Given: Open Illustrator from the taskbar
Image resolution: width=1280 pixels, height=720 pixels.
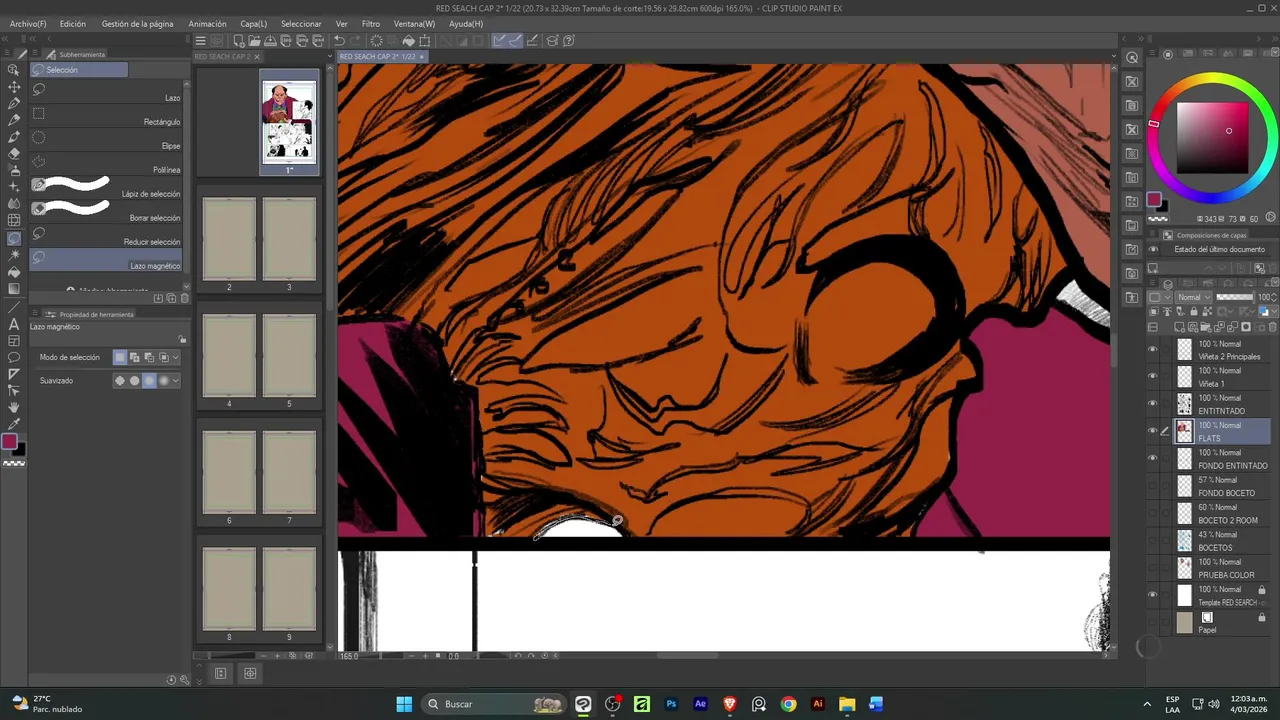Looking at the screenshot, I should click(818, 704).
